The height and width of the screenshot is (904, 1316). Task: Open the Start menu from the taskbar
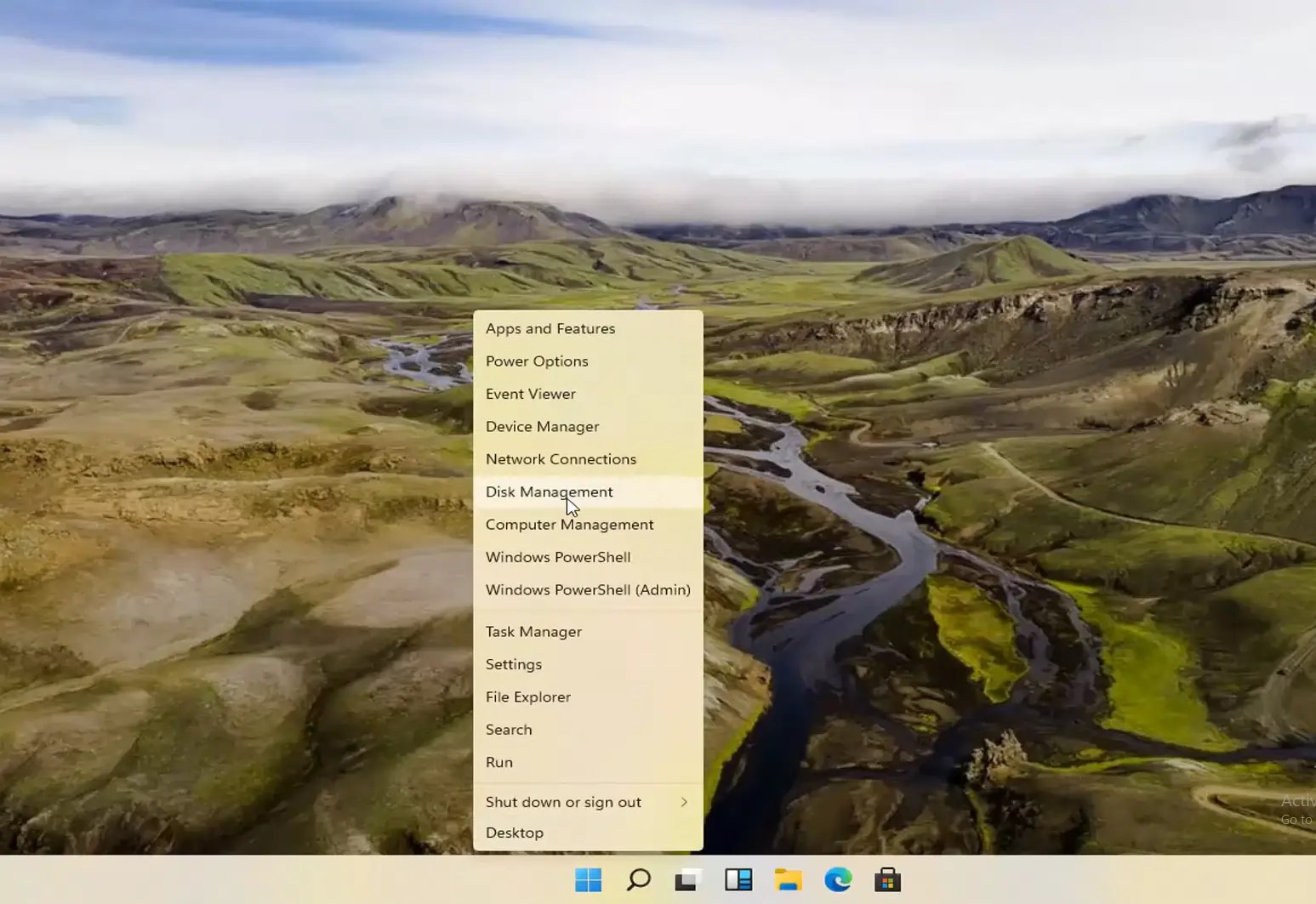[x=589, y=880]
